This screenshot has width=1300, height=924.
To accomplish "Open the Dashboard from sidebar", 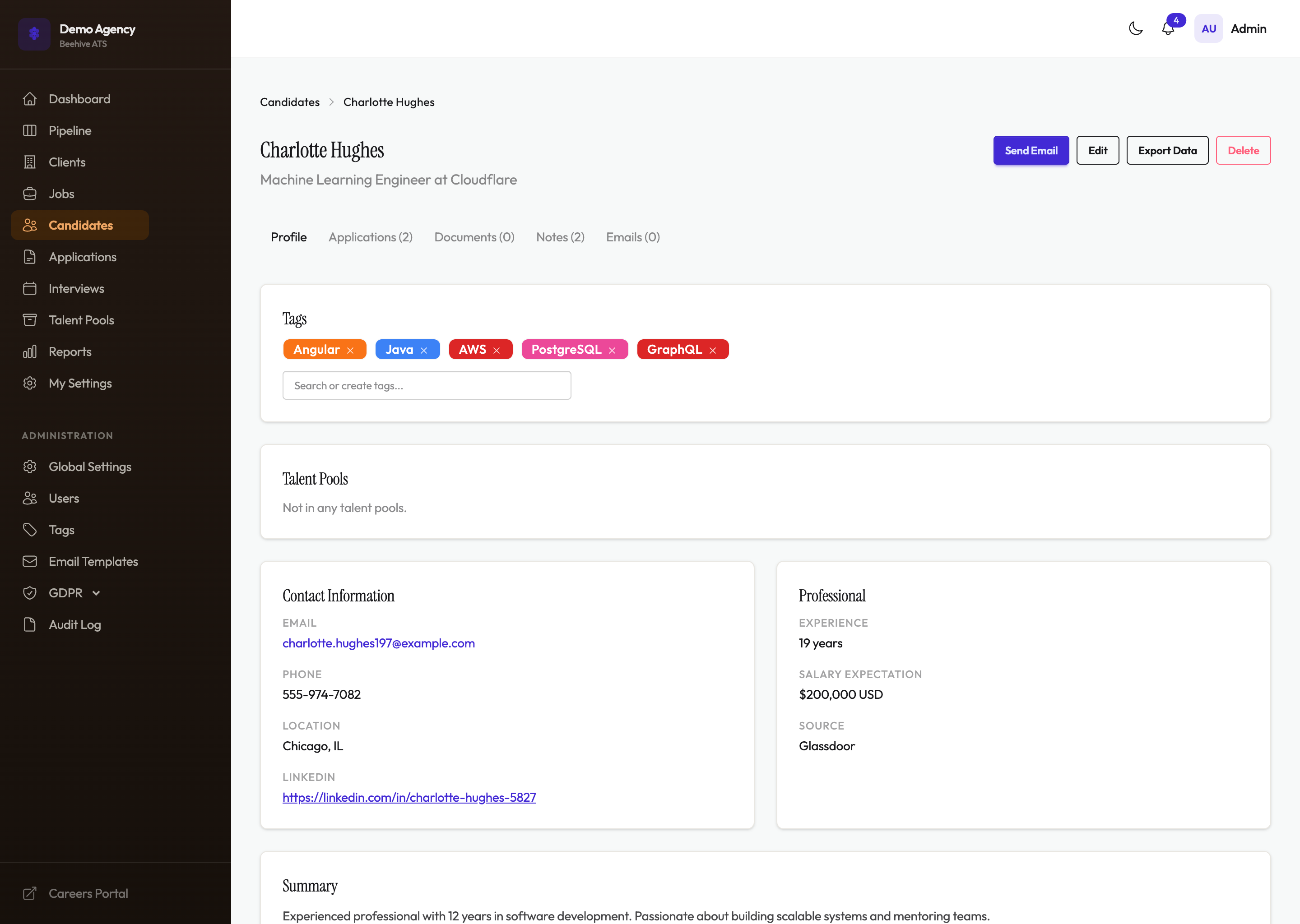I will (79, 98).
